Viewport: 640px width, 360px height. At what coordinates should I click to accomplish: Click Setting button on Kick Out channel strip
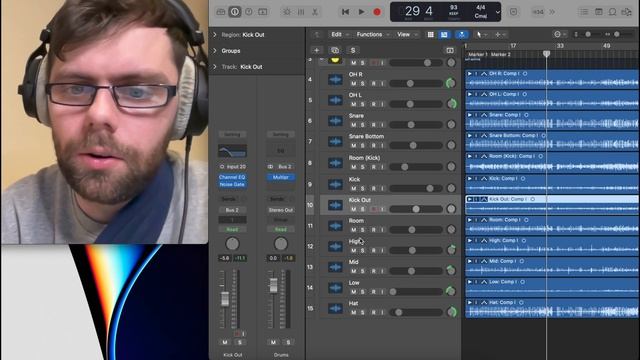(x=232, y=134)
